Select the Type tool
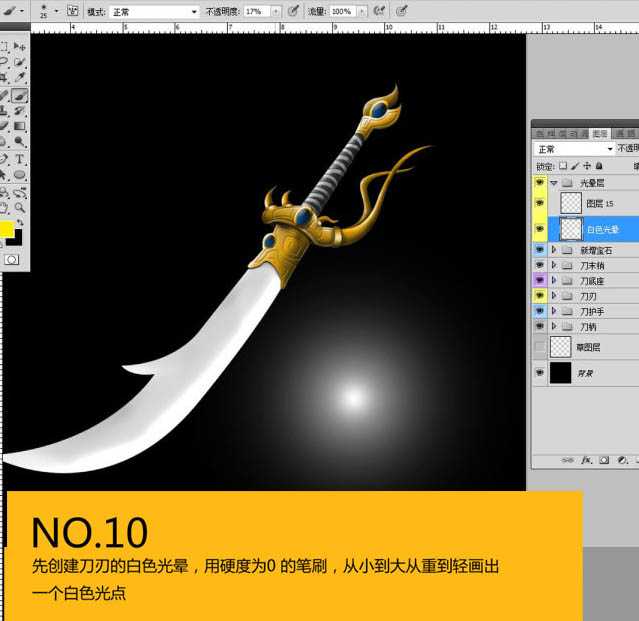 tap(19, 159)
